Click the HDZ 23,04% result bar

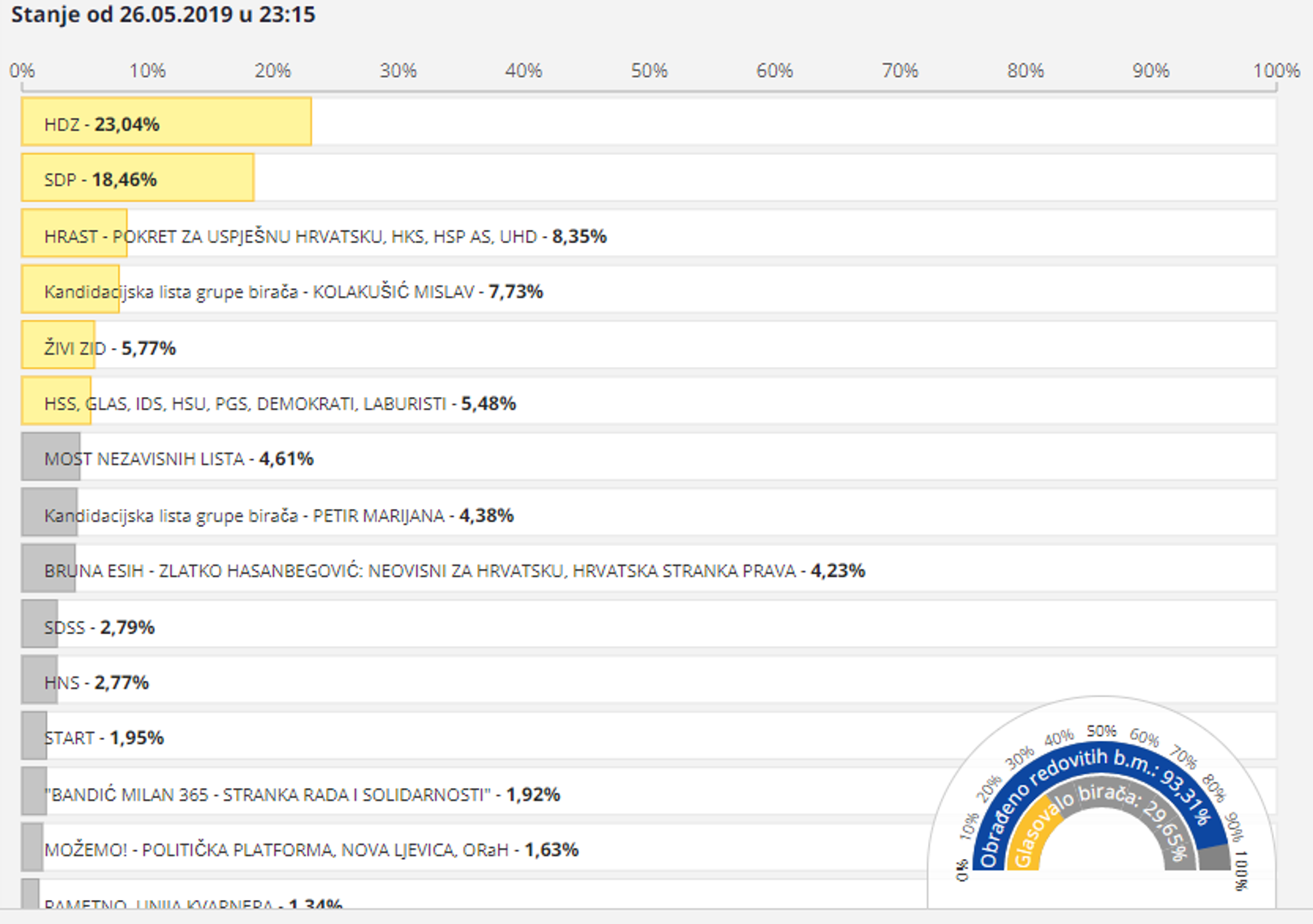tap(167, 122)
